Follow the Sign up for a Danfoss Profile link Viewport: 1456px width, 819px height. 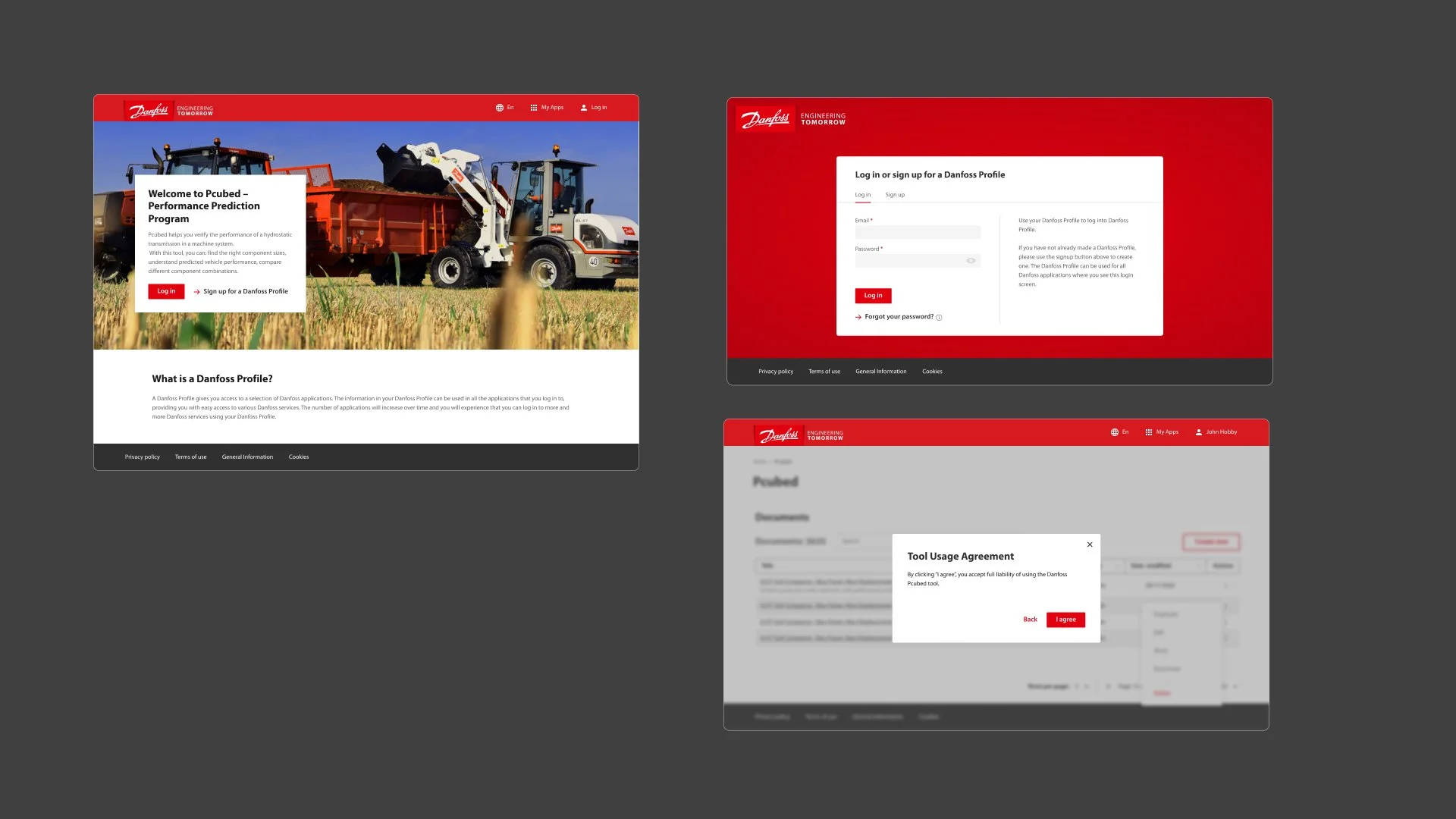pos(241,291)
